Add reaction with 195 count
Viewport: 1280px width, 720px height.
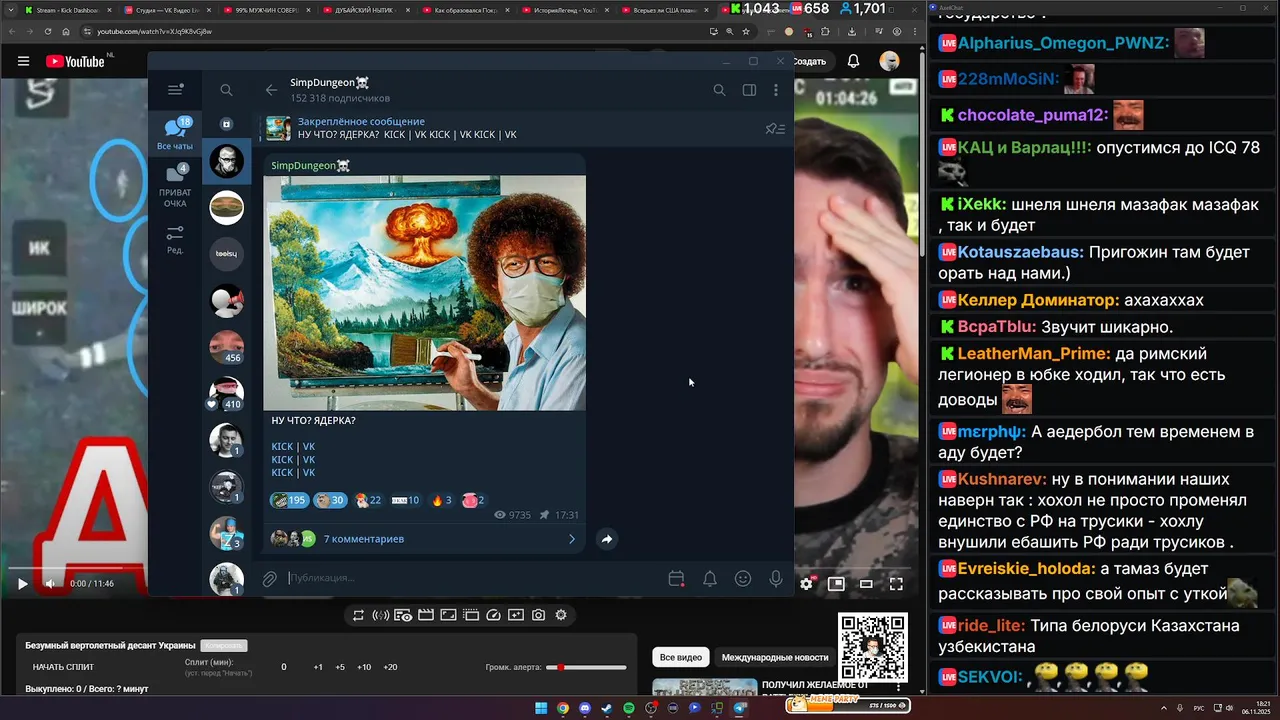click(x=289, y=500)
